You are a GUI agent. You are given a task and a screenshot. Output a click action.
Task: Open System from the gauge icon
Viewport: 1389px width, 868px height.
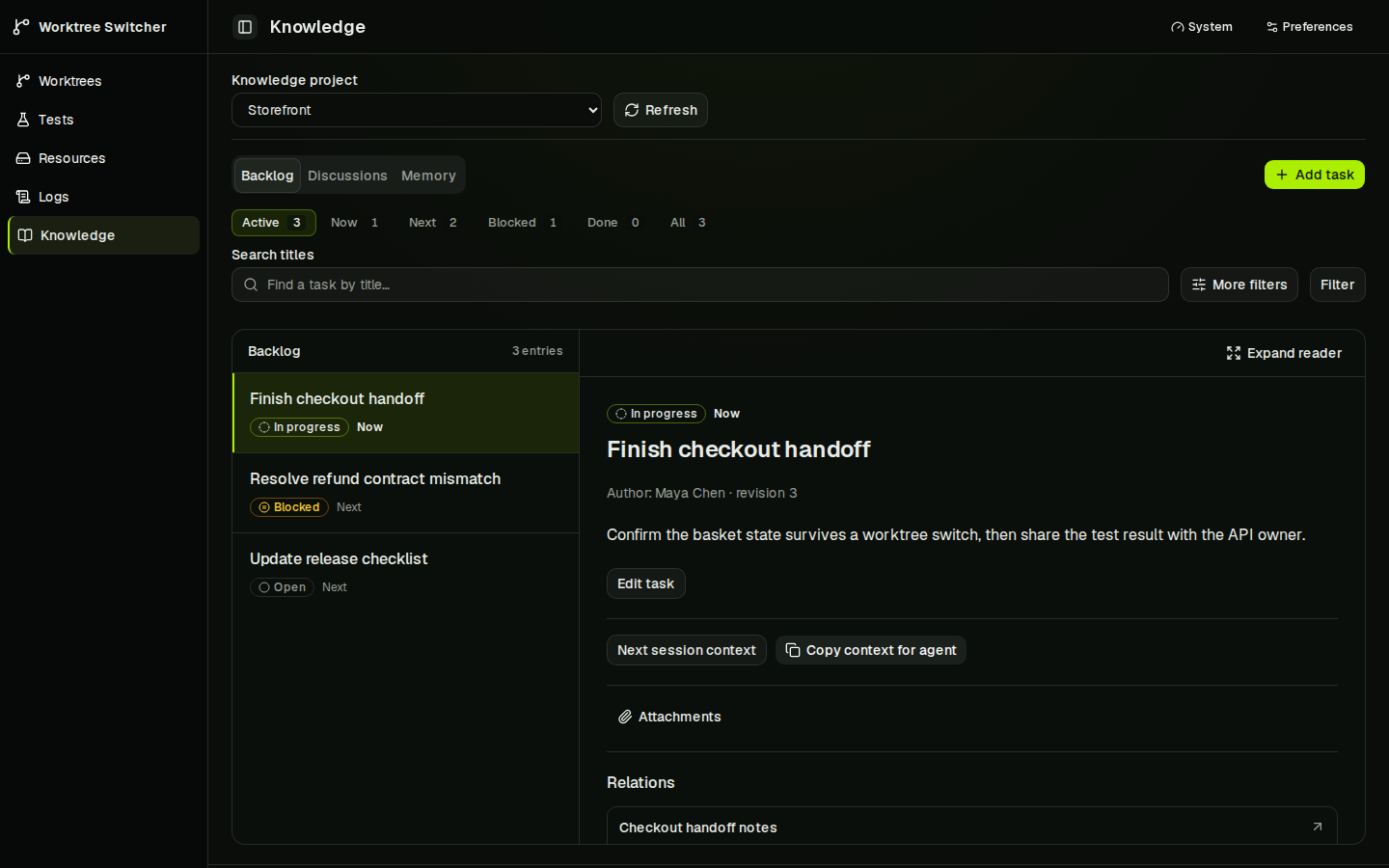click(1177, 27)
